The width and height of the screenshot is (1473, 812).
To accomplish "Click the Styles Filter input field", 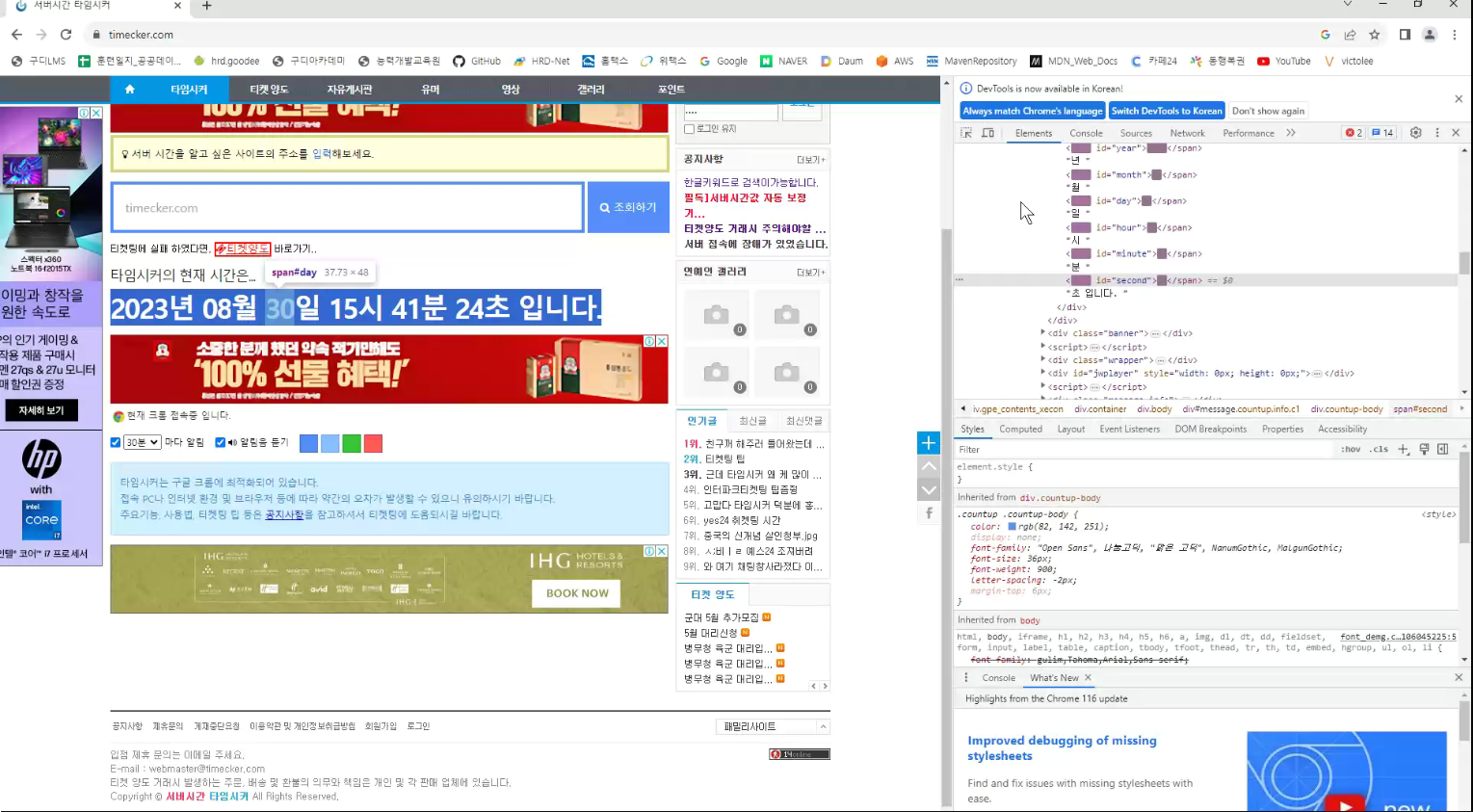I will coord(1144,450).
